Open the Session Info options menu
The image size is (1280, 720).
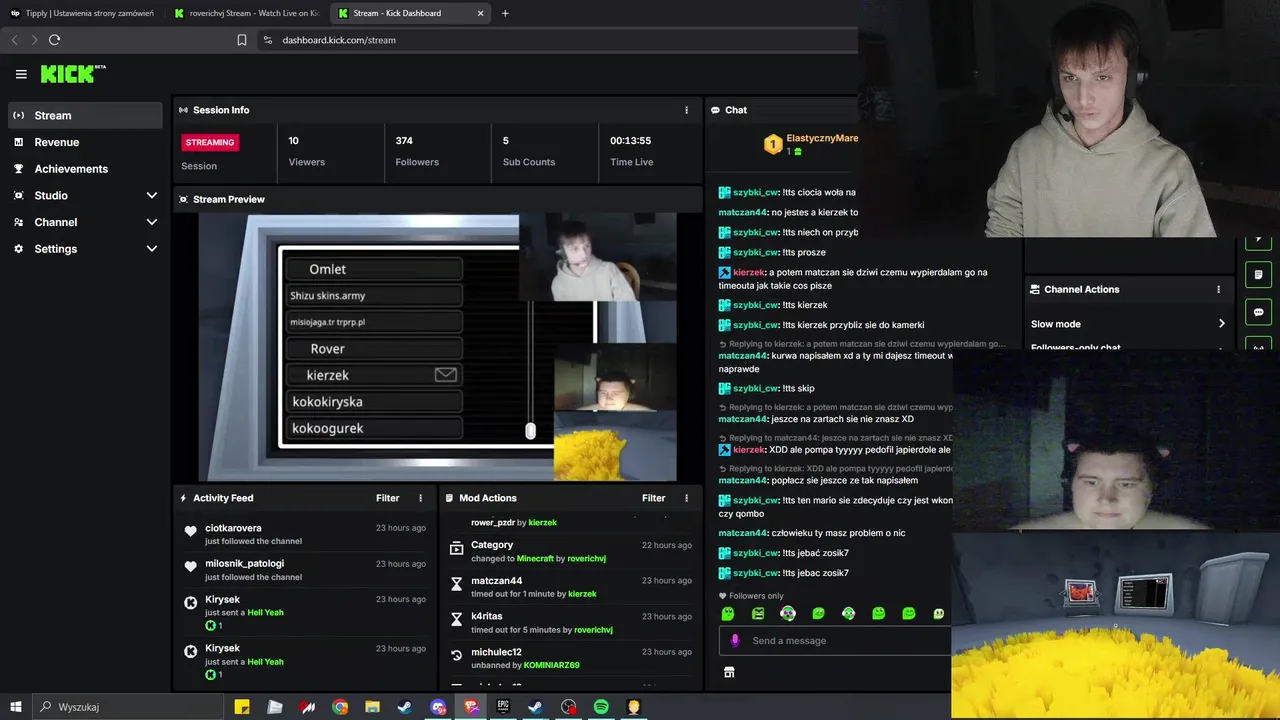pyautogui.click(x=686, y=110)
